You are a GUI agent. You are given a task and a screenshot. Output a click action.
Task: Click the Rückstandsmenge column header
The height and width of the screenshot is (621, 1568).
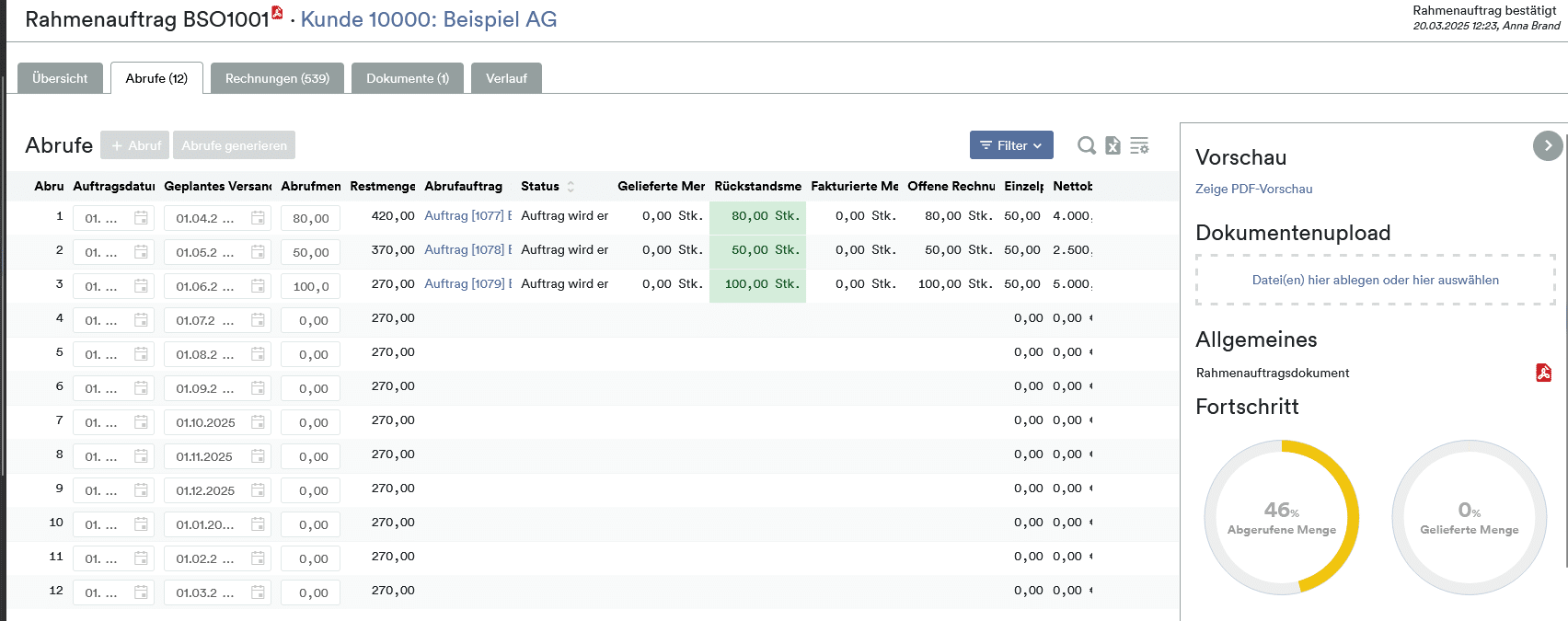pyautogui.click(x=758, y=186)
